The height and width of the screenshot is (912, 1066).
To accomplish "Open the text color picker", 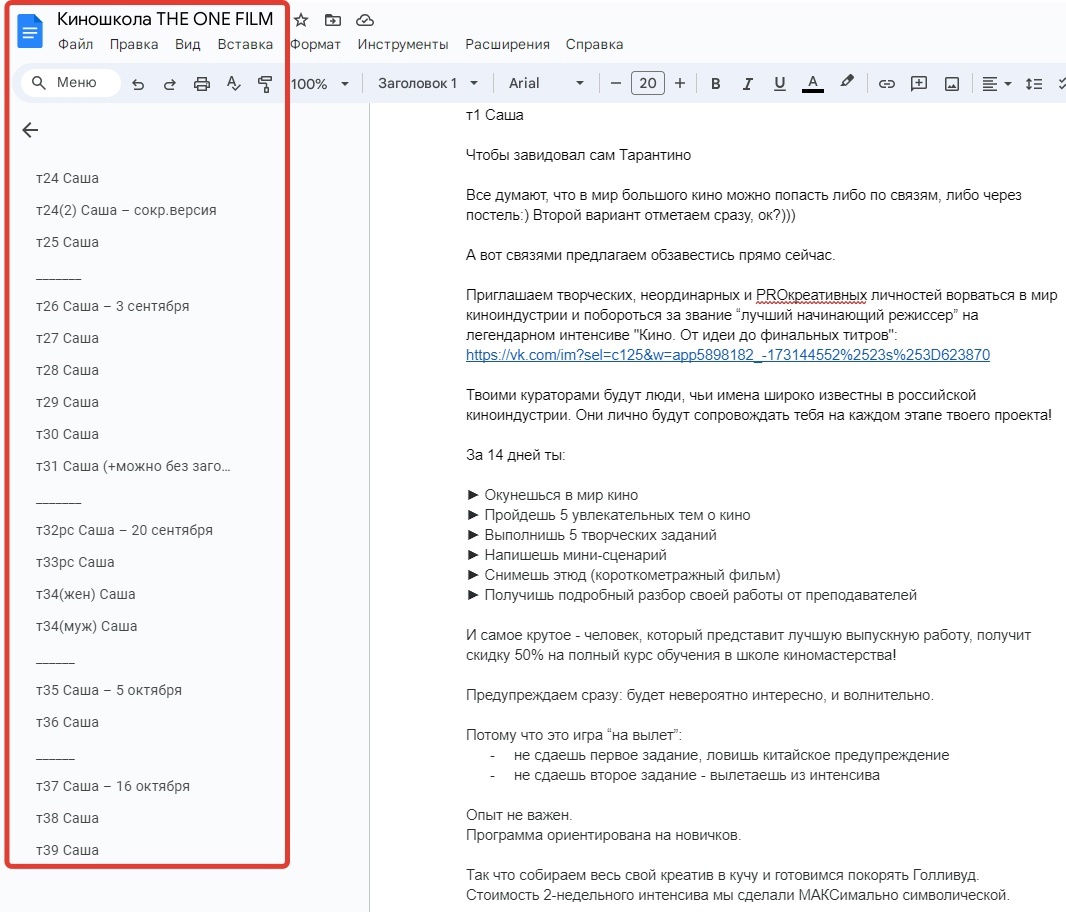I will tap(812, 83).
